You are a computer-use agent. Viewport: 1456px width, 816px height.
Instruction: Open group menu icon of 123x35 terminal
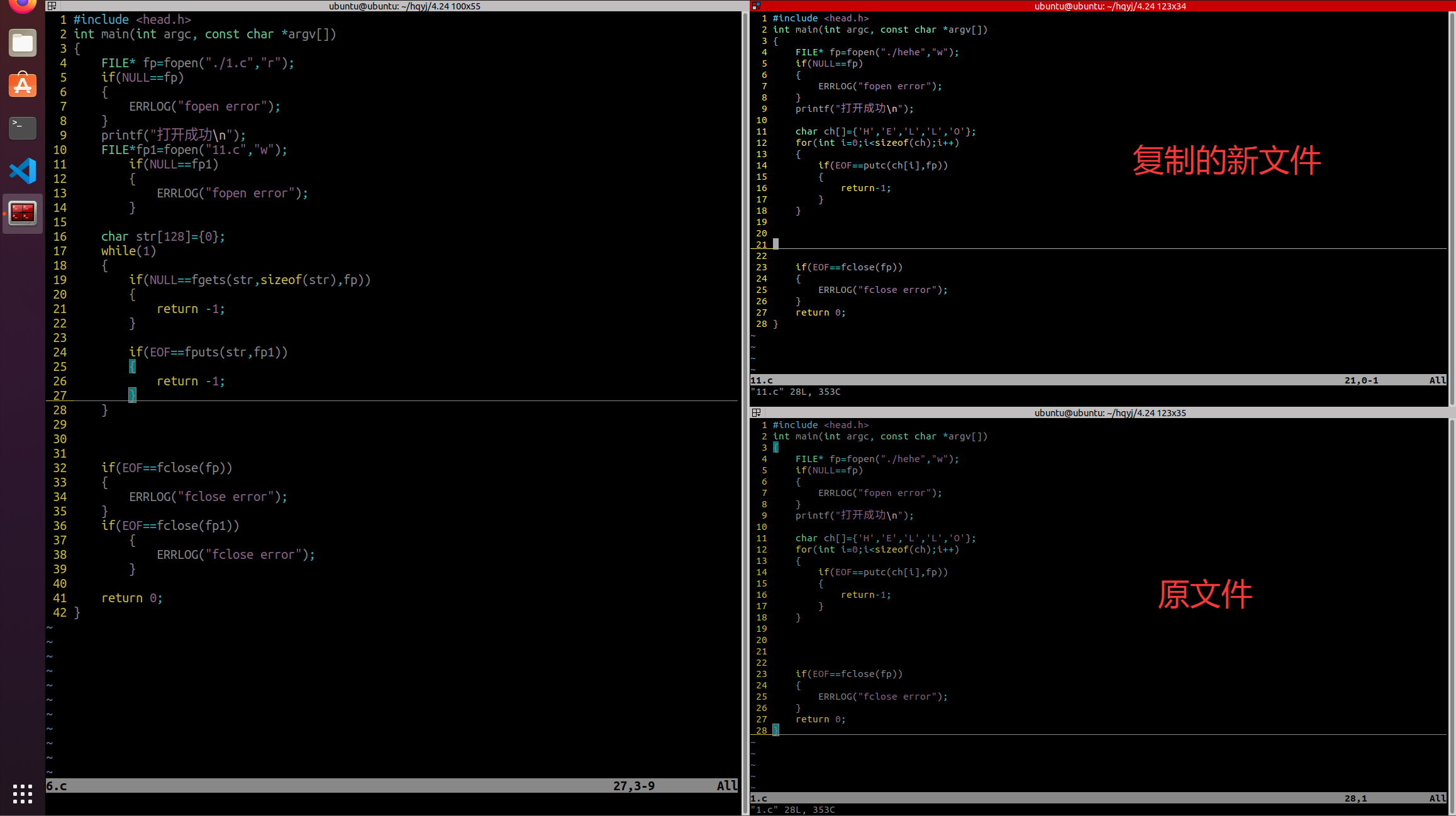pyautogui.click(x=757, y=412)
